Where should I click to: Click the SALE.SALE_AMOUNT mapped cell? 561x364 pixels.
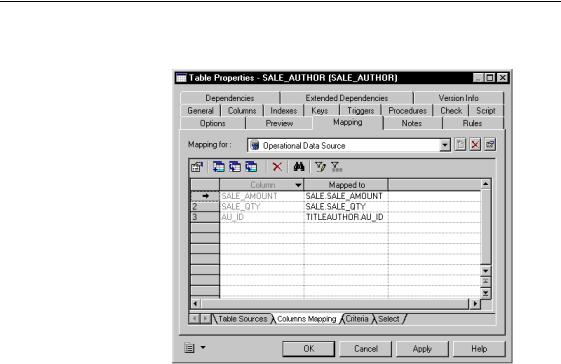click(346, 196)
